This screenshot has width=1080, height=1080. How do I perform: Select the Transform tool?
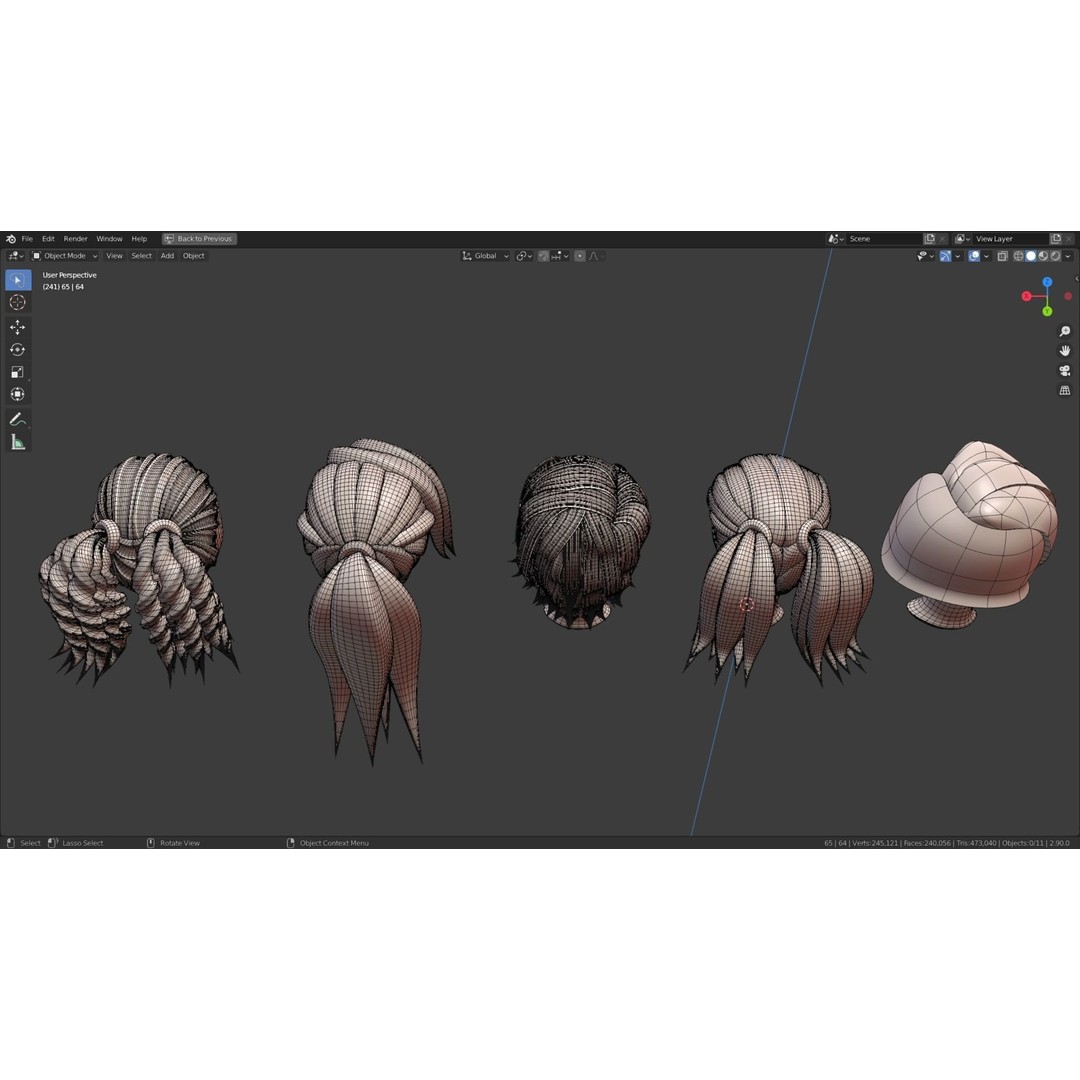[18, 395]
